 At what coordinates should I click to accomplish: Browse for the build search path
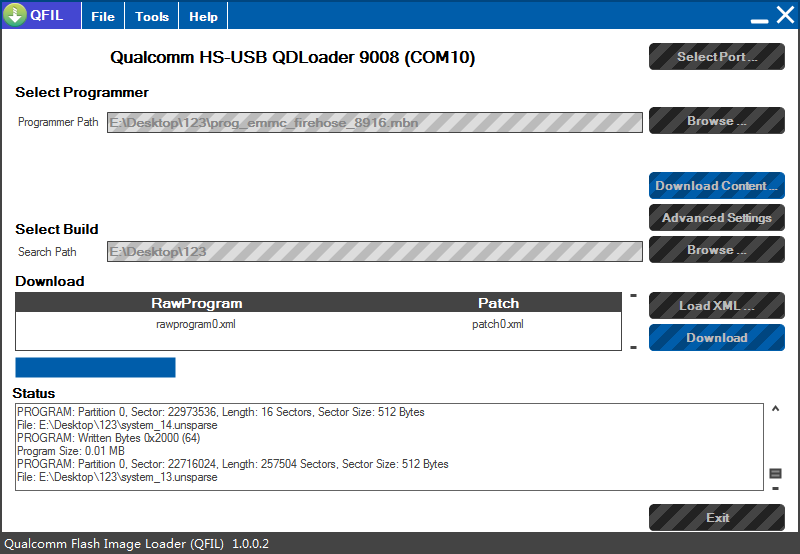tap(716, 250)
